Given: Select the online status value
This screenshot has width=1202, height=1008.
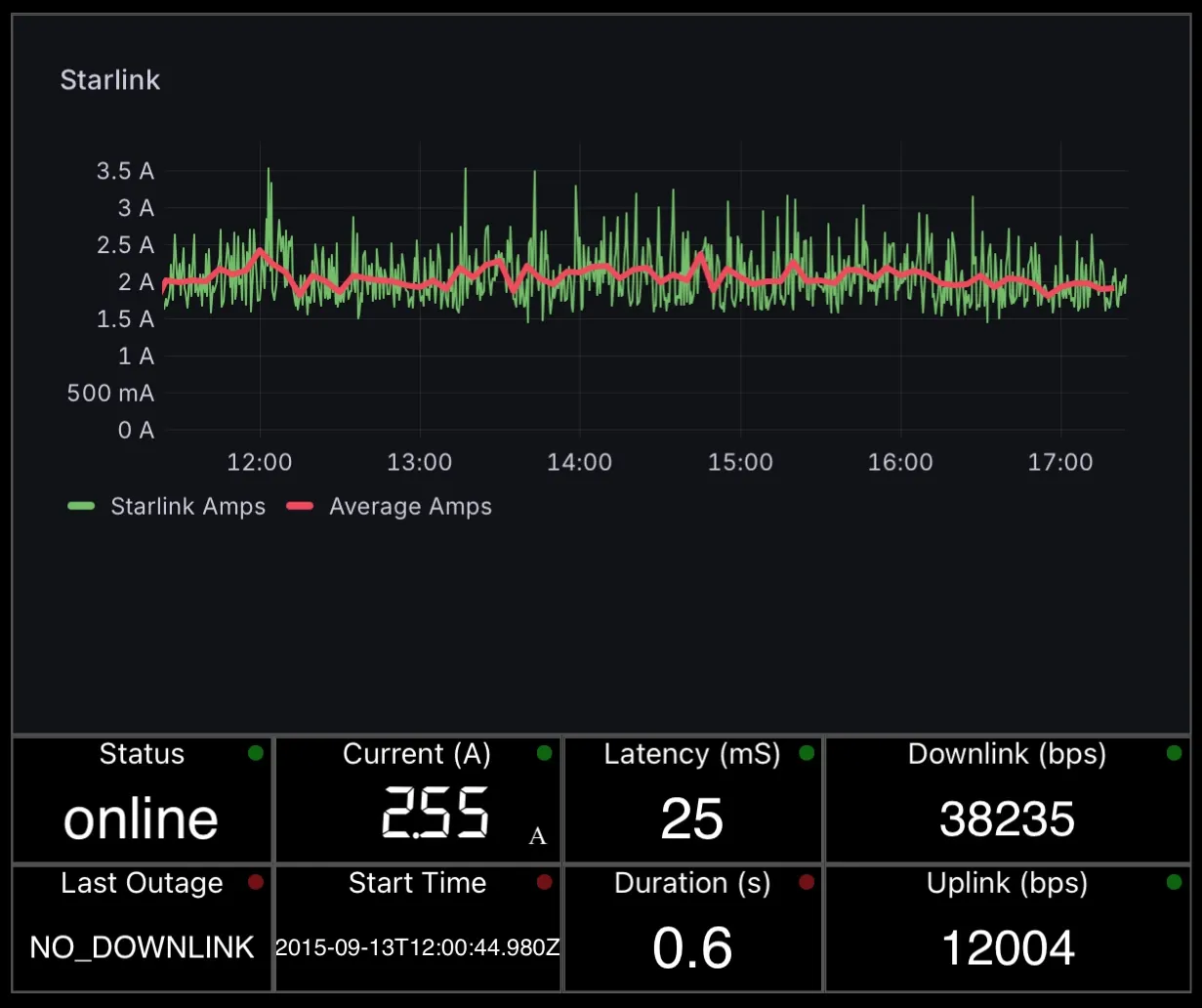Looking at the screenshot, I should pos(142,819).
